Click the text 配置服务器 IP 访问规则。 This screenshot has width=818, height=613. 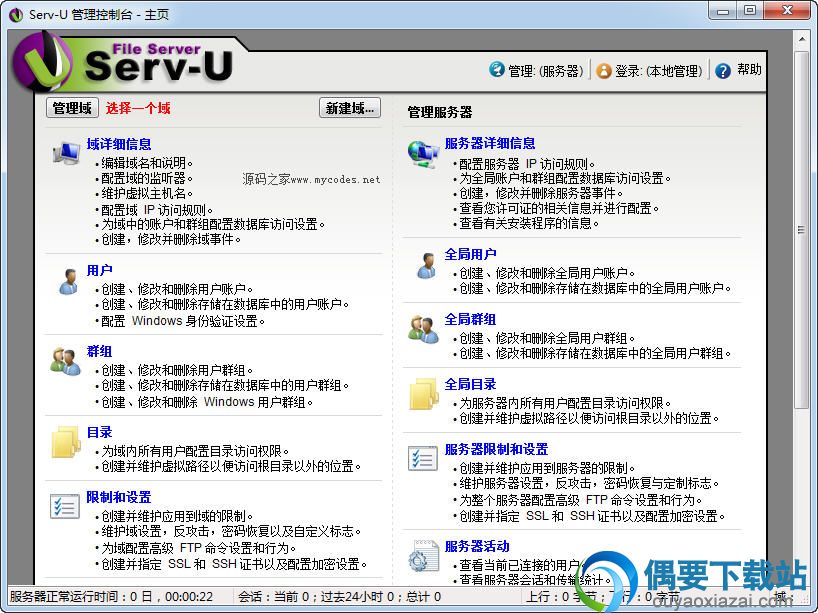527,164
